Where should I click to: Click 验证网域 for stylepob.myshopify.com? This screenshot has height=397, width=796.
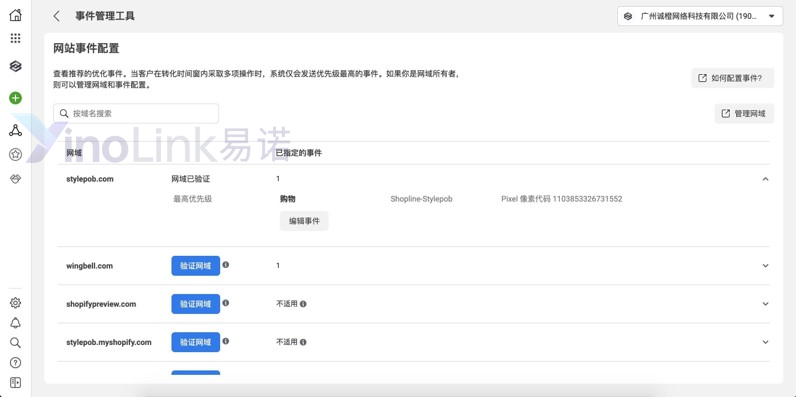point(195,342)
